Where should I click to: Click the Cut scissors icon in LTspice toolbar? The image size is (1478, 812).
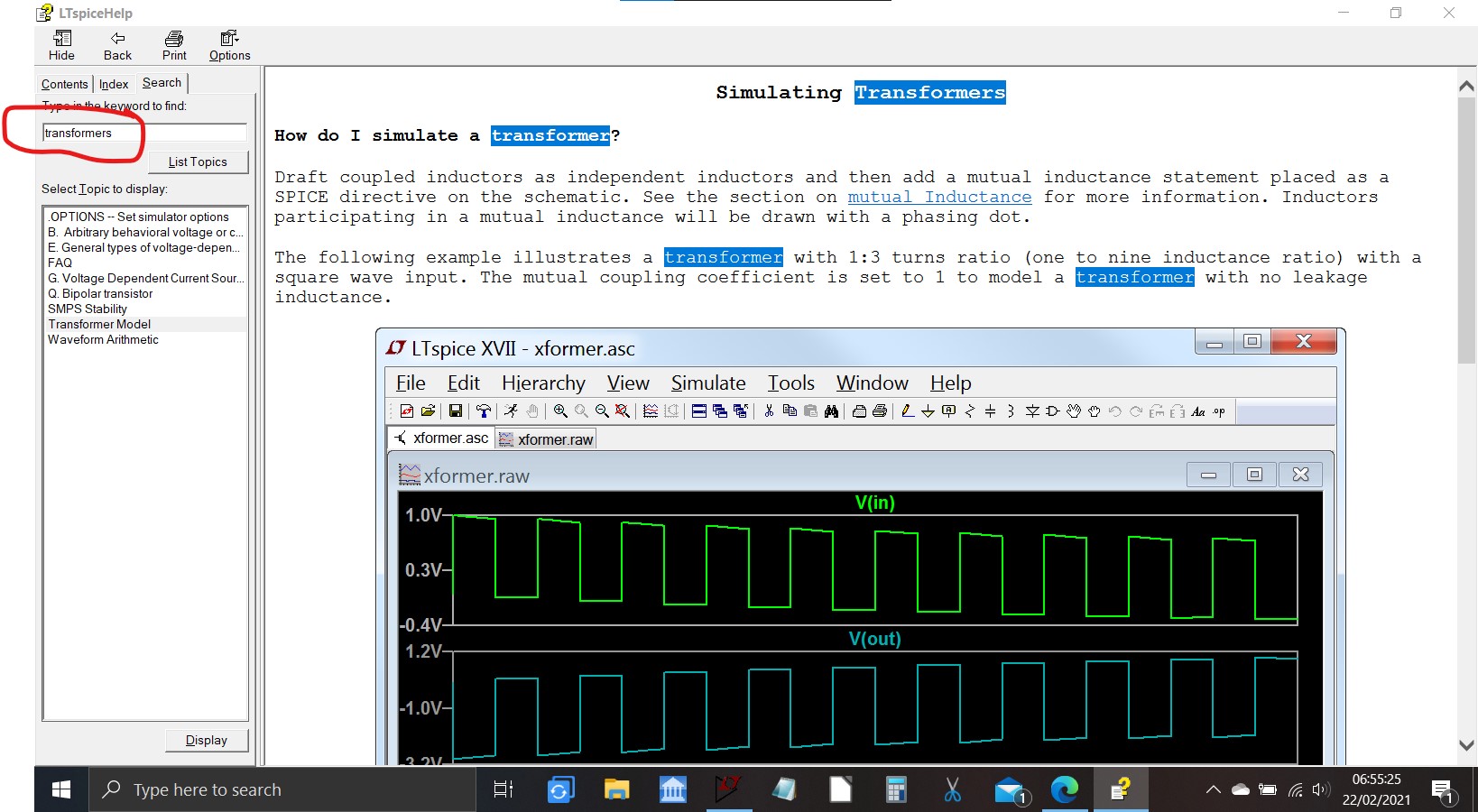tap(769, 411)
